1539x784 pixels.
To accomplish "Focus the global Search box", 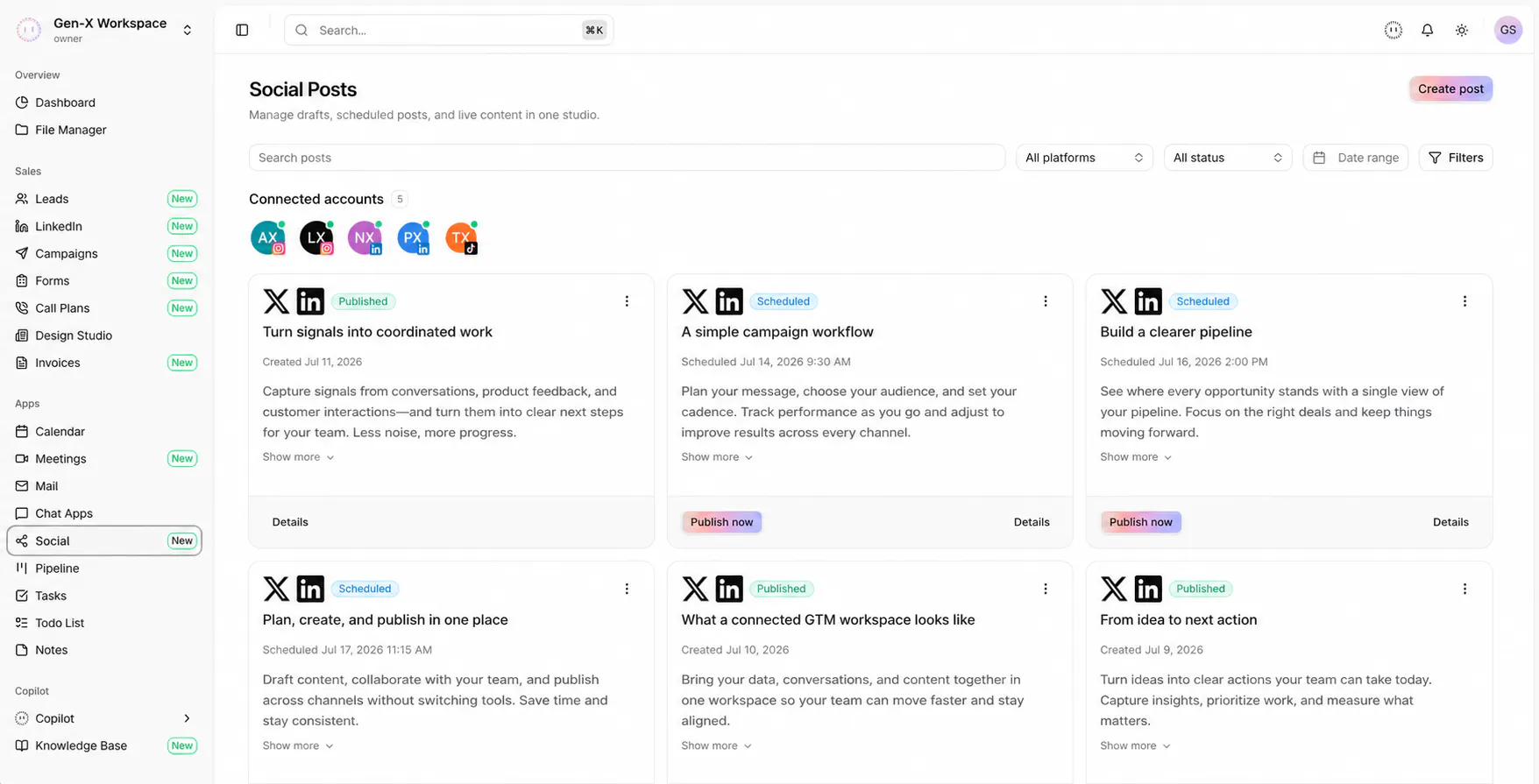I will click(449, 30).
